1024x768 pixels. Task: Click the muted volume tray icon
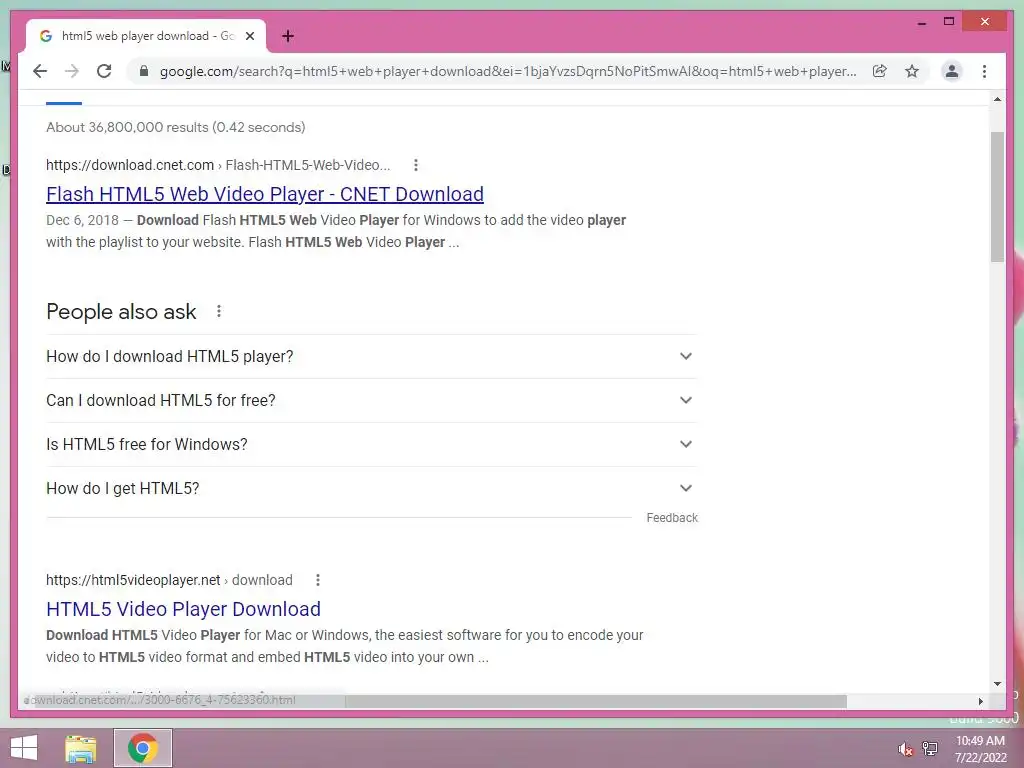point(905,749)
